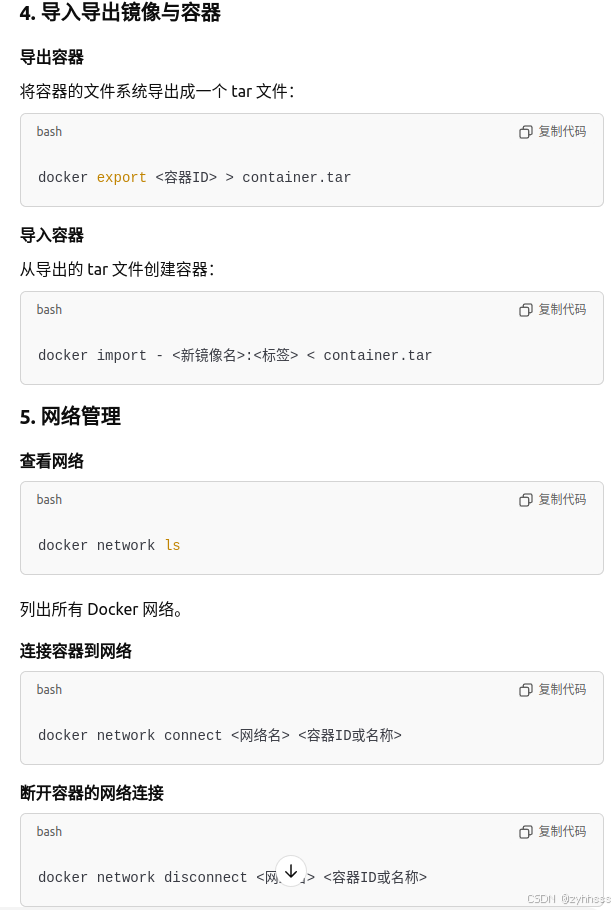The height and width of the screenshot is (910, 615).
Task: Click the bash language badge on the export block
Action: (49, 131)
